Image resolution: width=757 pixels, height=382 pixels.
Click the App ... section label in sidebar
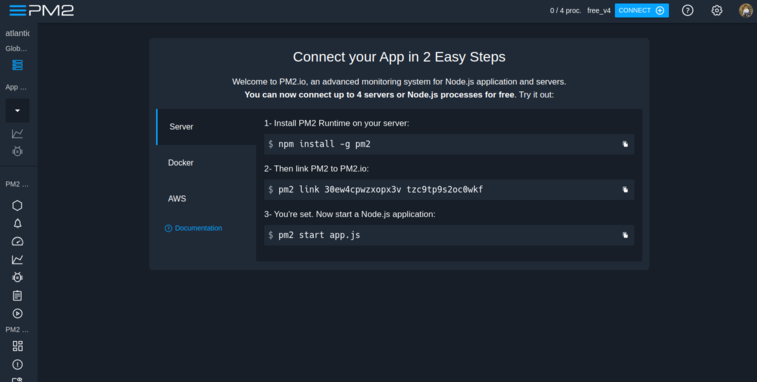(16, 87)
